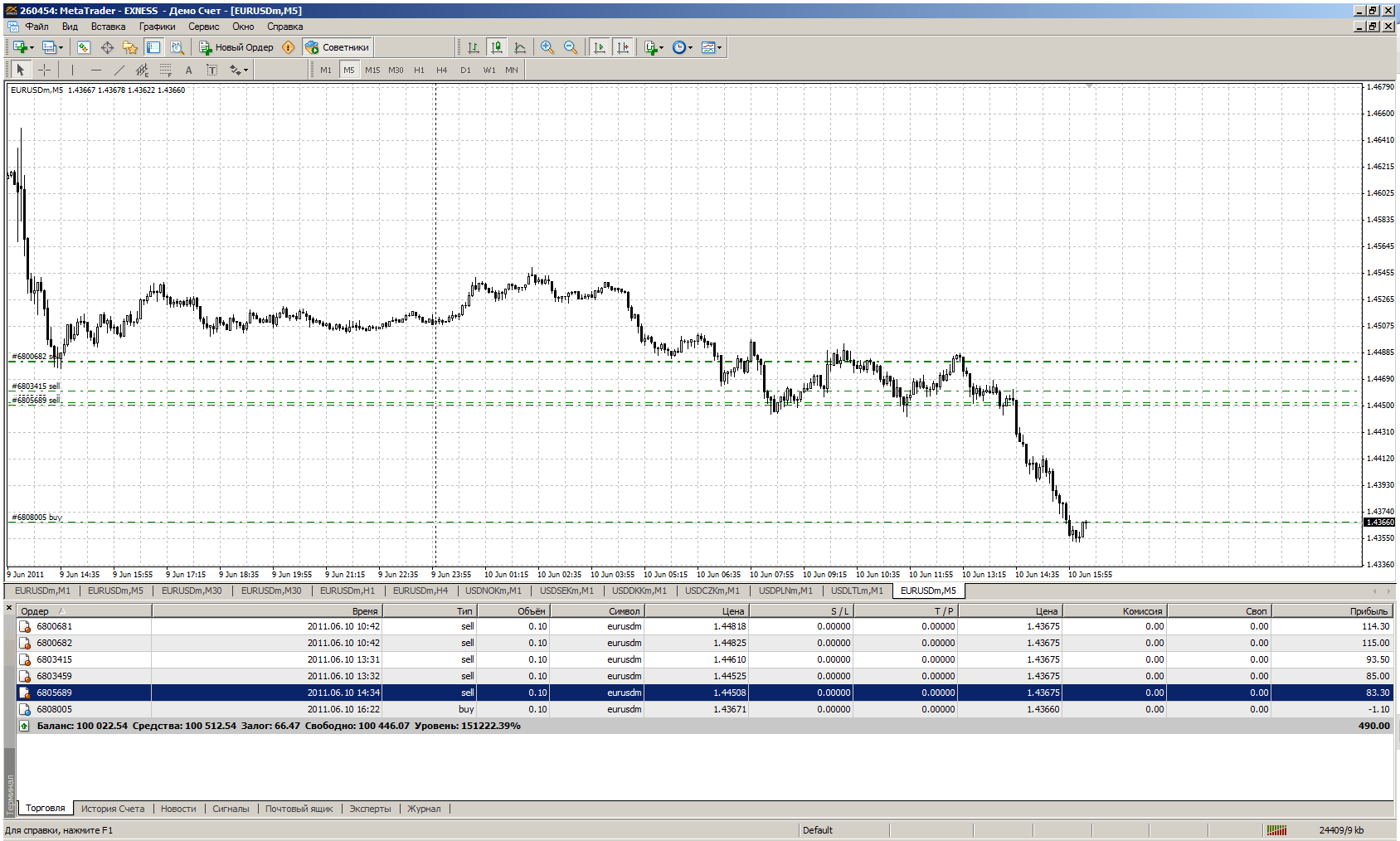Switch timeframe to H4
The height and width of the screenshot is (841, 1400).
coord(442,70)
